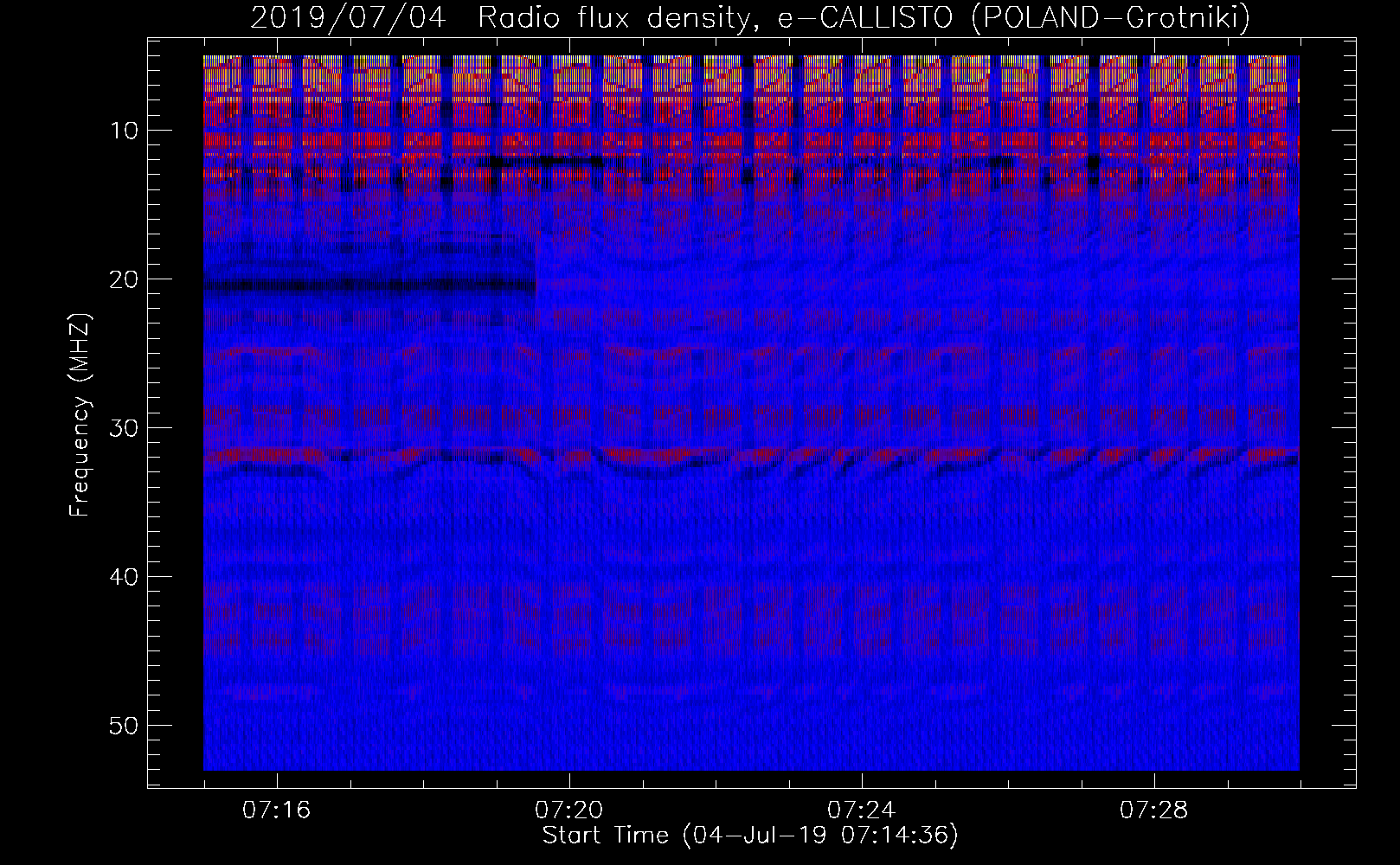Click the 20 MHz frequency tick label
Screen dimensions: 1400x865
[125, 279]
